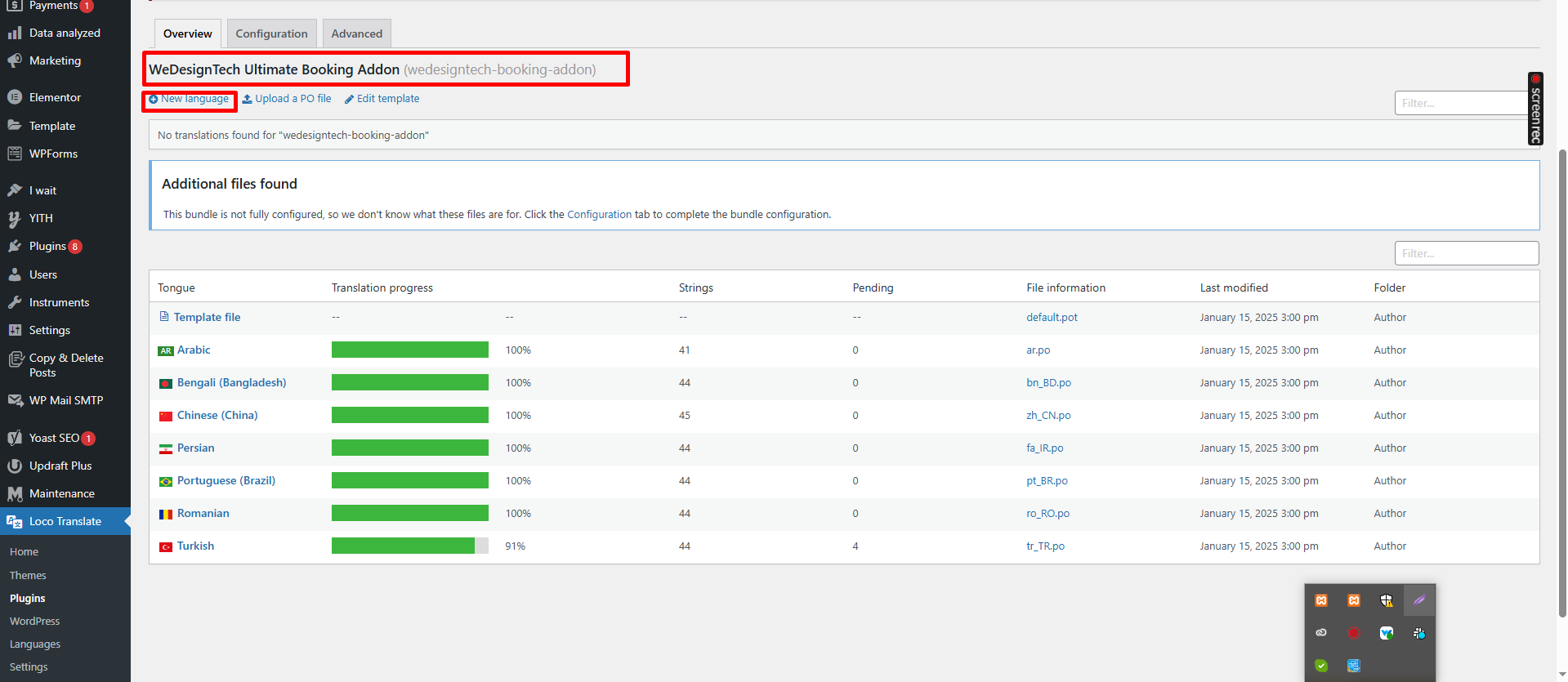Image resolution: width=1568 pixels, height=682 pixels.
Task: Click the Windows Security shield tray icon
Action: coord(1387,600)
